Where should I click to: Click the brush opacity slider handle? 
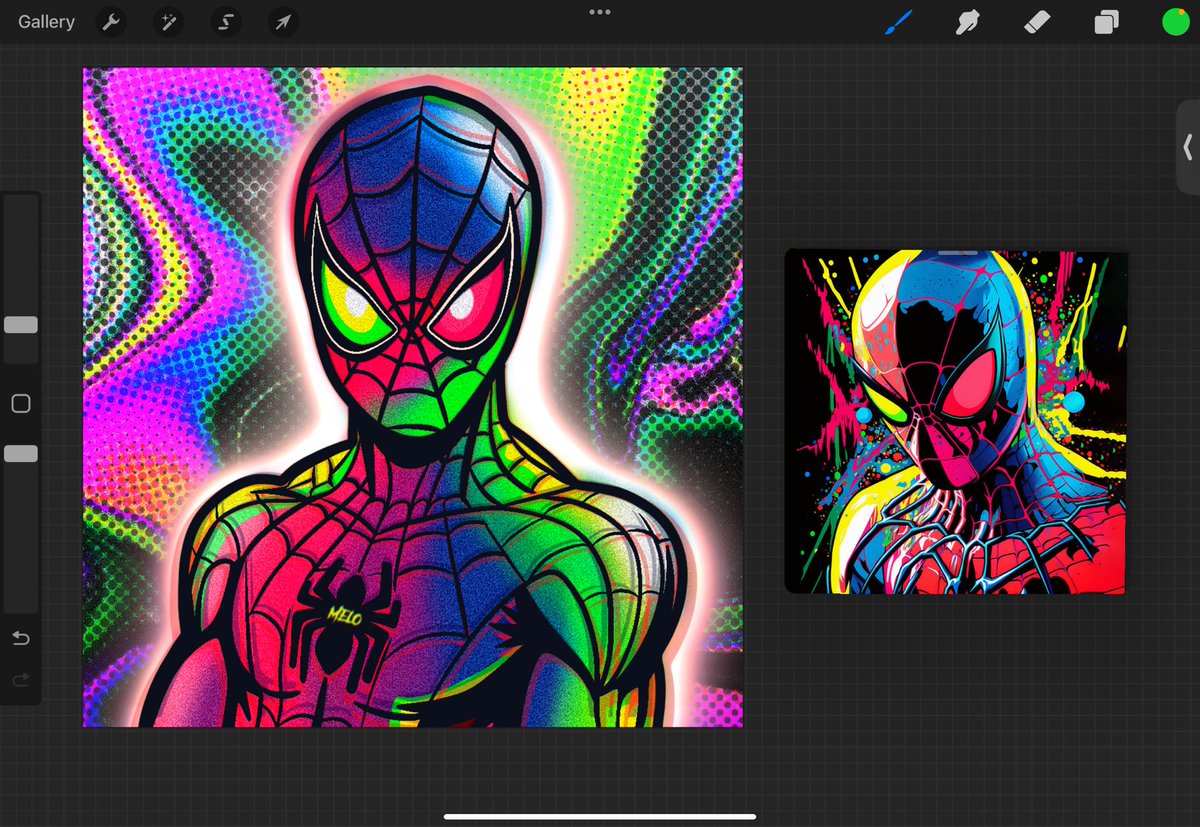(21, 454)
